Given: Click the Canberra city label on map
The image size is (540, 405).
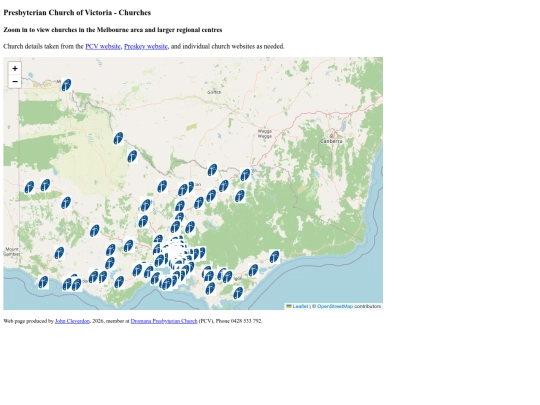Looking at the screenshot, I should click(331, 141).
